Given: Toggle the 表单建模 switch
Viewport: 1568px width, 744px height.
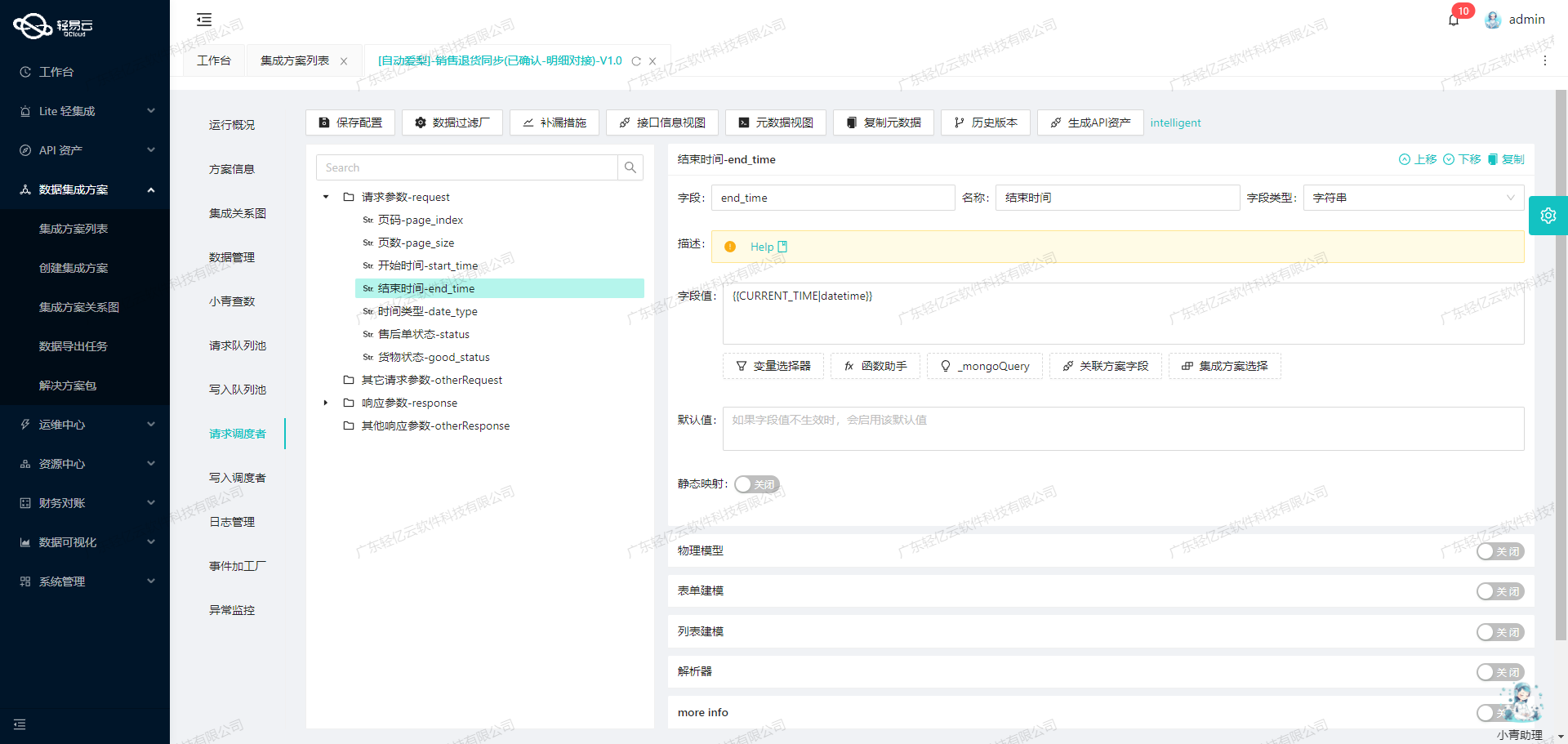Looking at the screenshot, I should click(x=1500, y=591).
